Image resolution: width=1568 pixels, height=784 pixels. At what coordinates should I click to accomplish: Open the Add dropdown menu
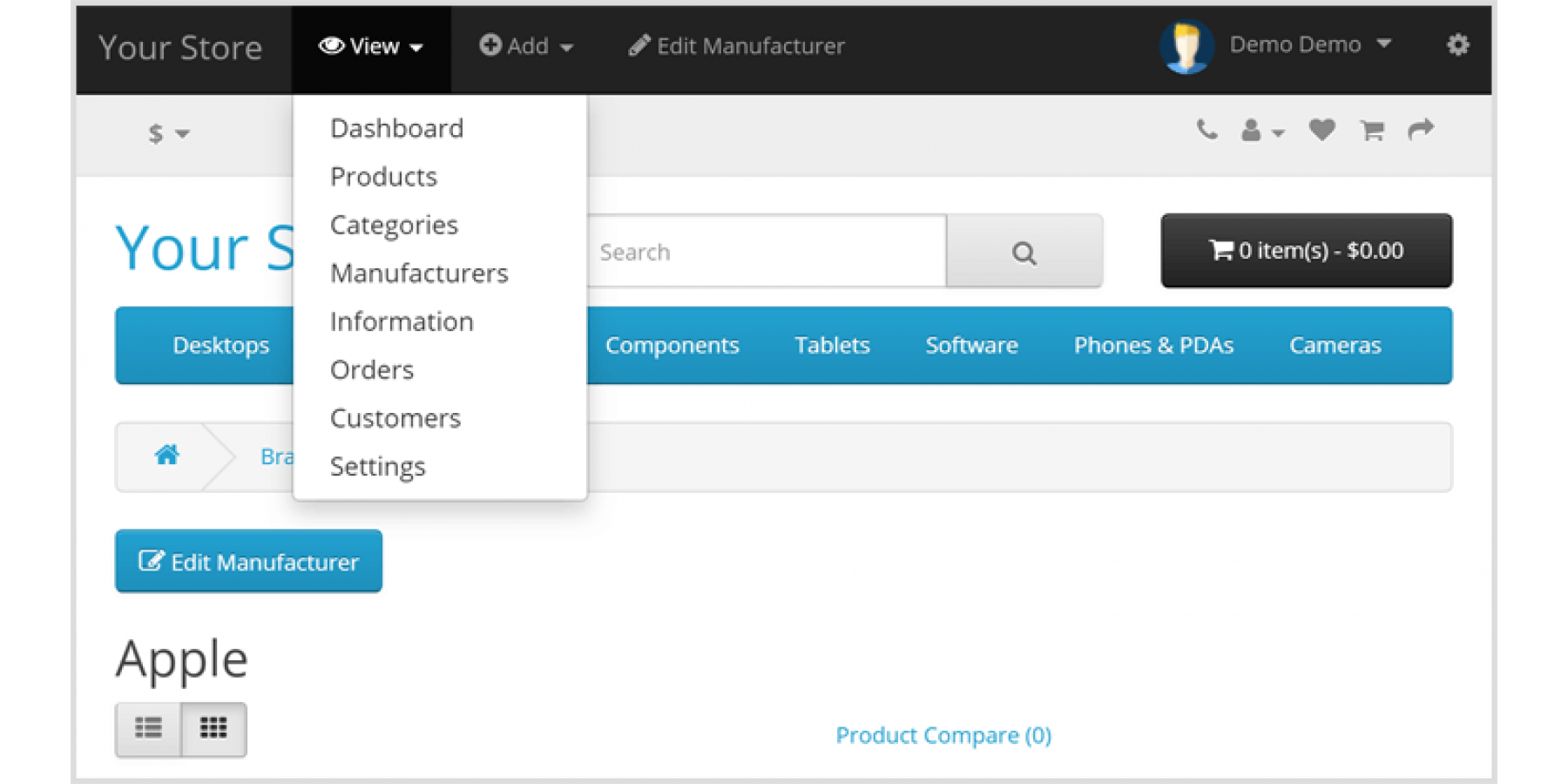(x=526, y=46)
